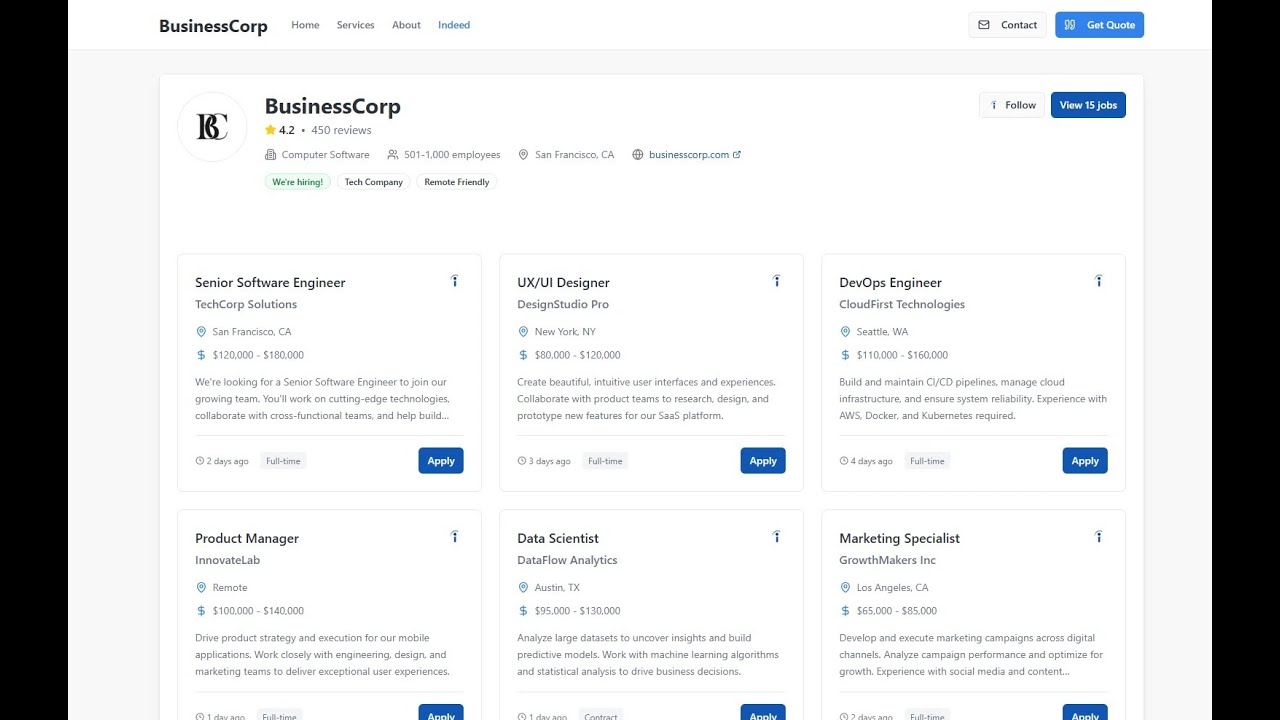Click GrowthMakers Inc company name

click(x=888, y=561)
